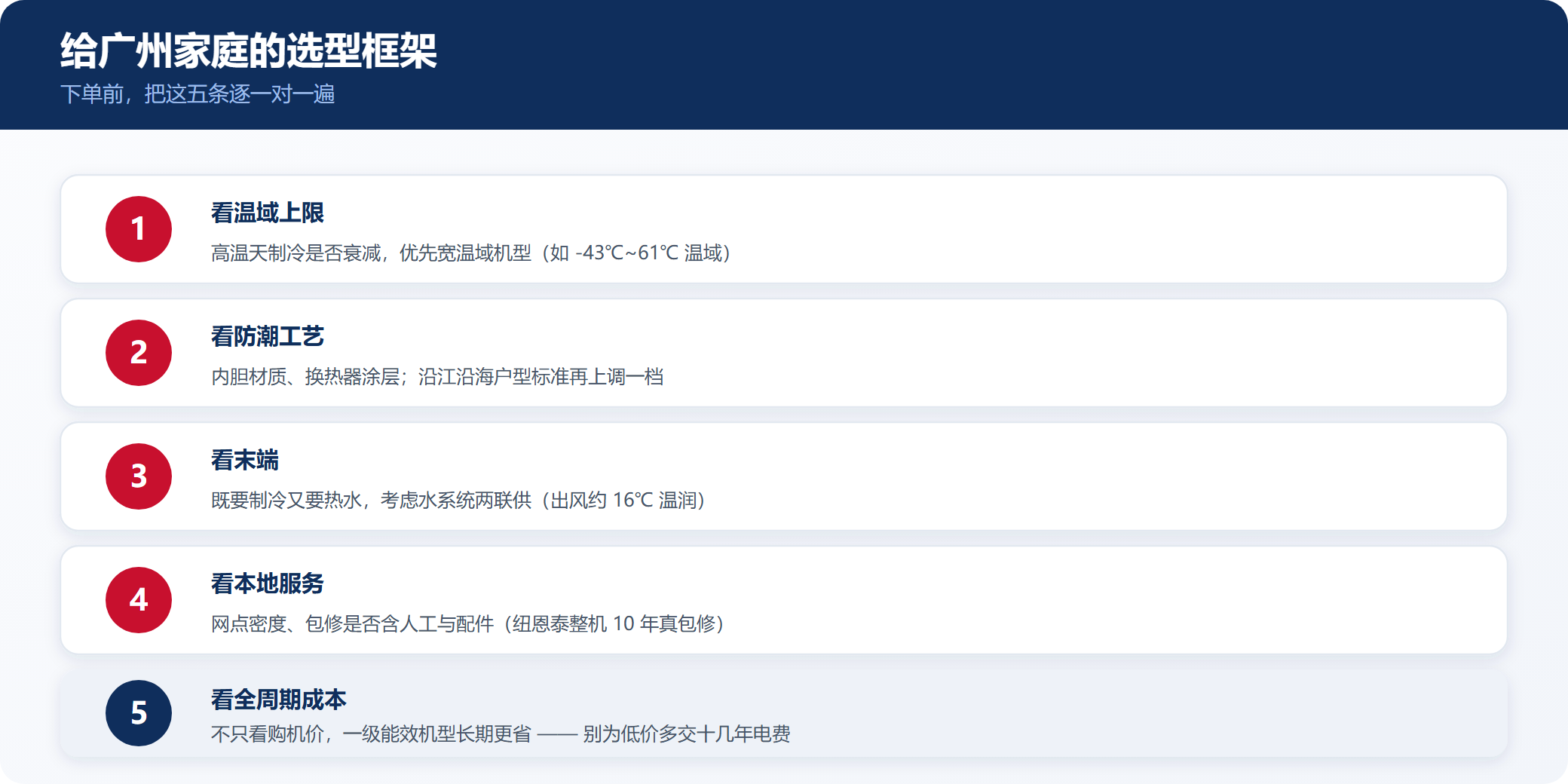Select the title 给广州家庭的选型框架
The image size is (1568, 784).
[x=249, y=51]
